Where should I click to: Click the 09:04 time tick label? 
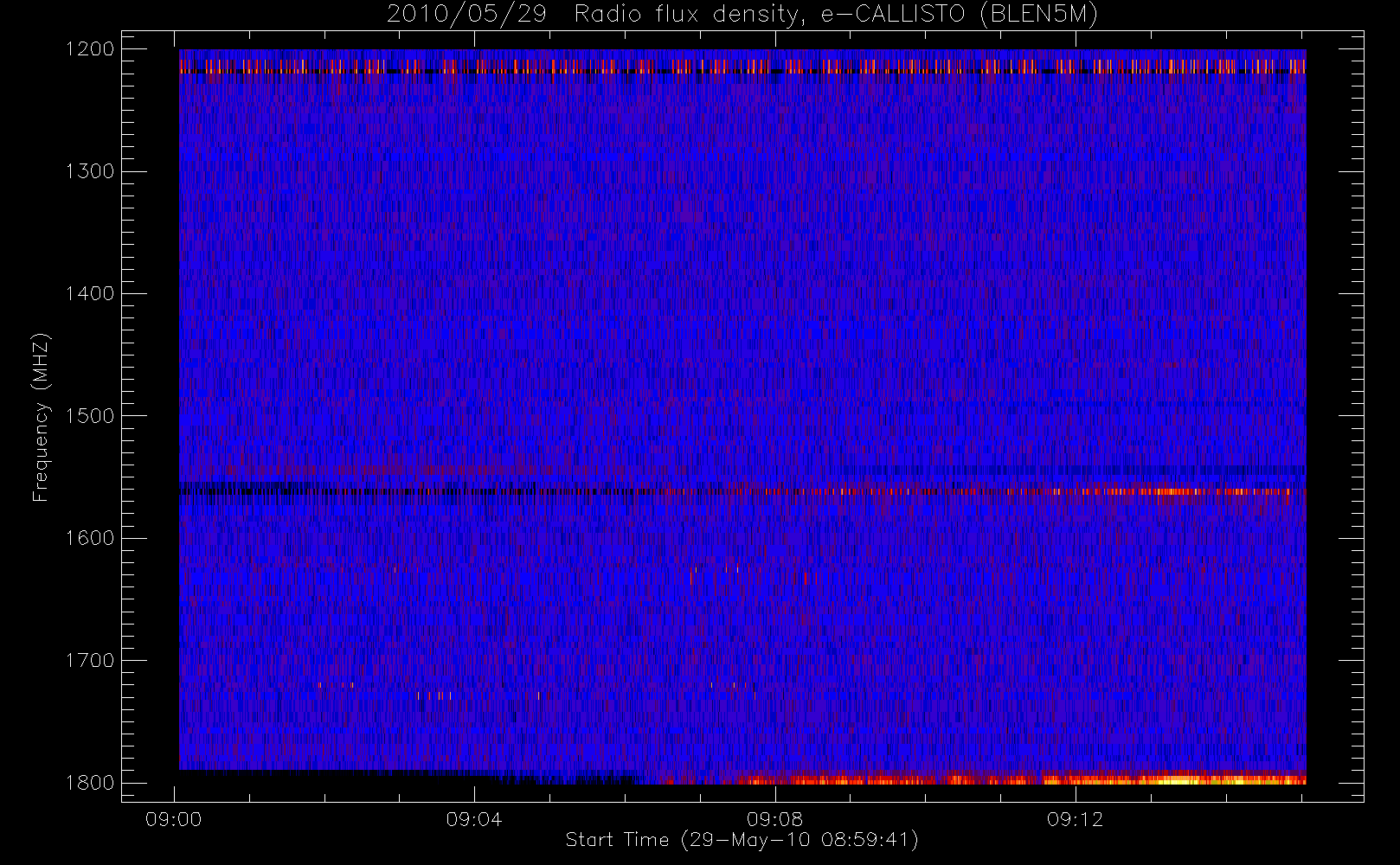pos(474,819)
